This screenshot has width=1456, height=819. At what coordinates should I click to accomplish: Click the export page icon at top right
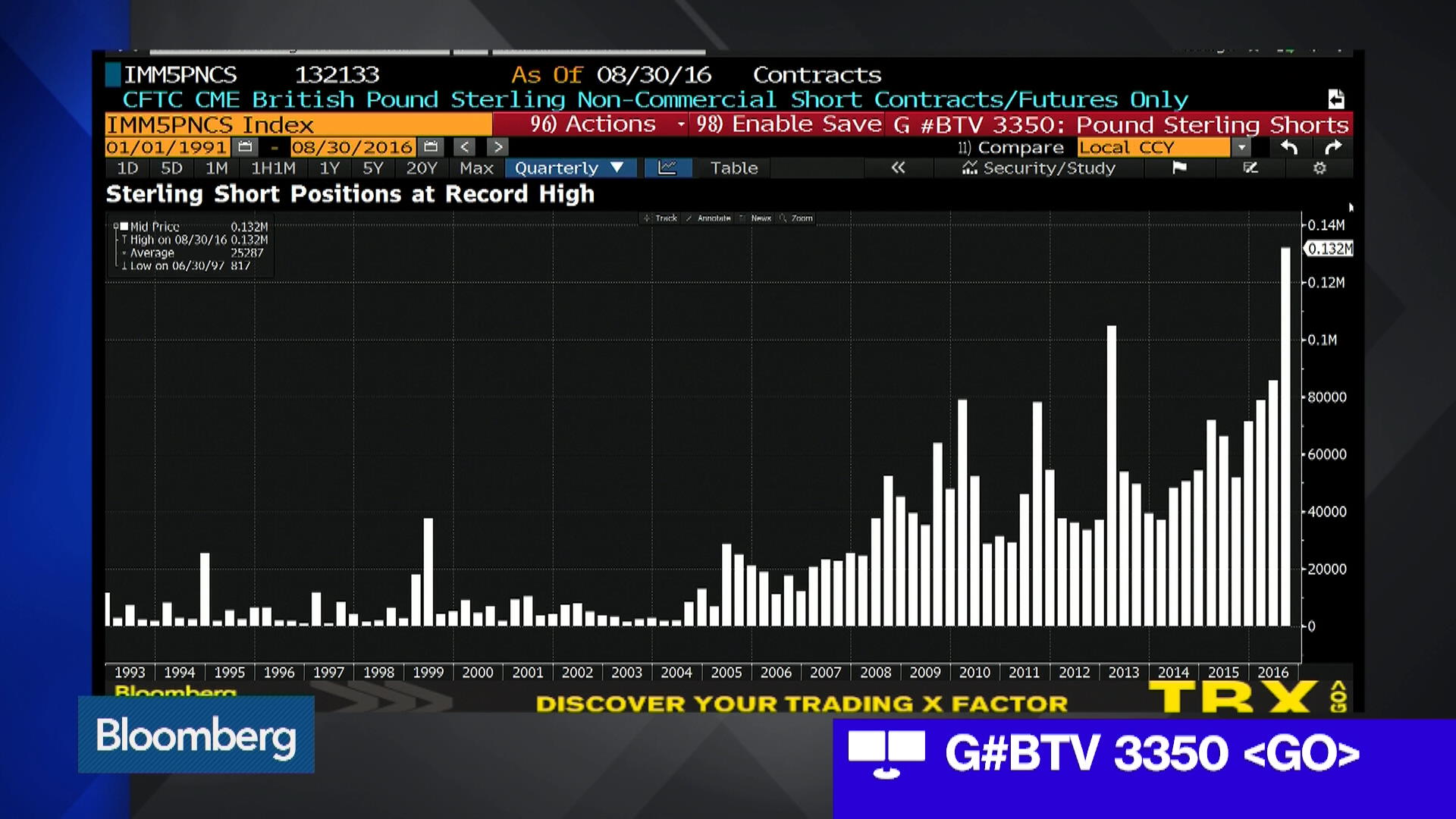[x=1336, y=99]
